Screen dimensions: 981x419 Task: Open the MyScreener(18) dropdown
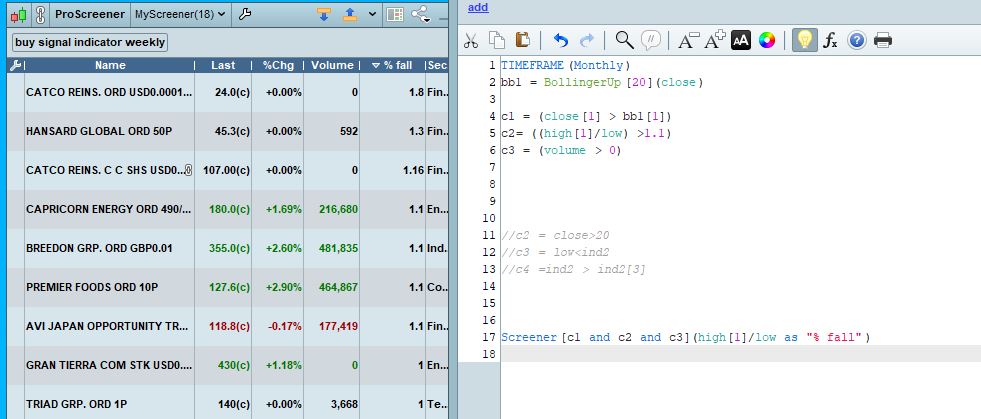click(x=181, y=14)
